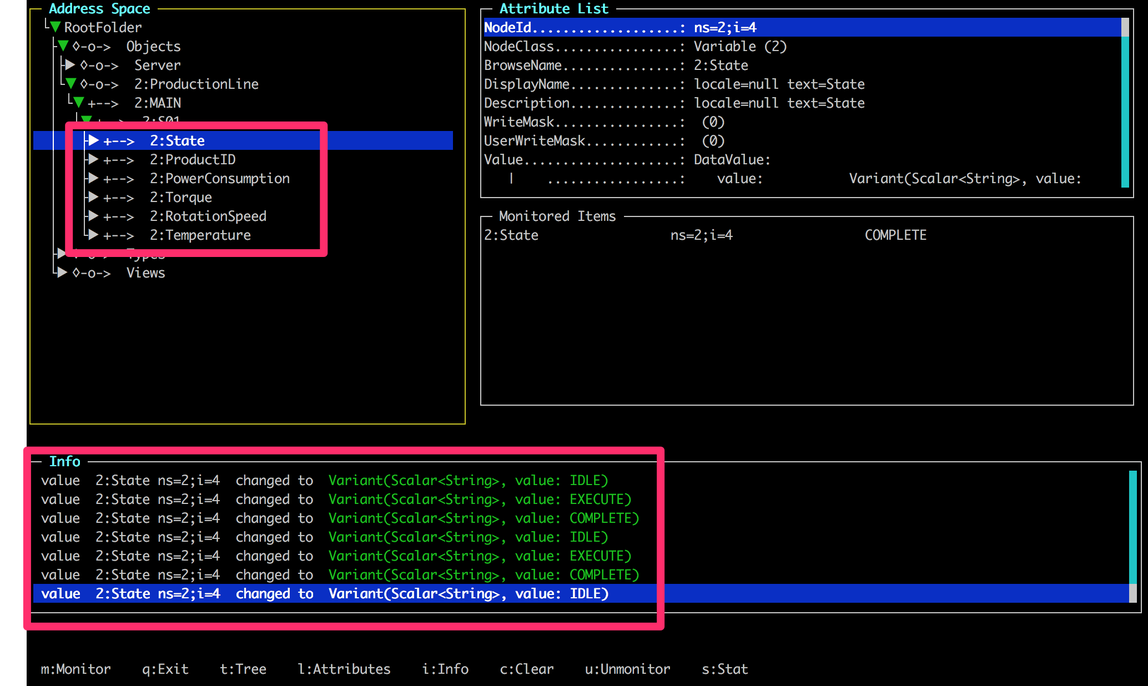Select the 2:Torque variable node

point(180,198)
